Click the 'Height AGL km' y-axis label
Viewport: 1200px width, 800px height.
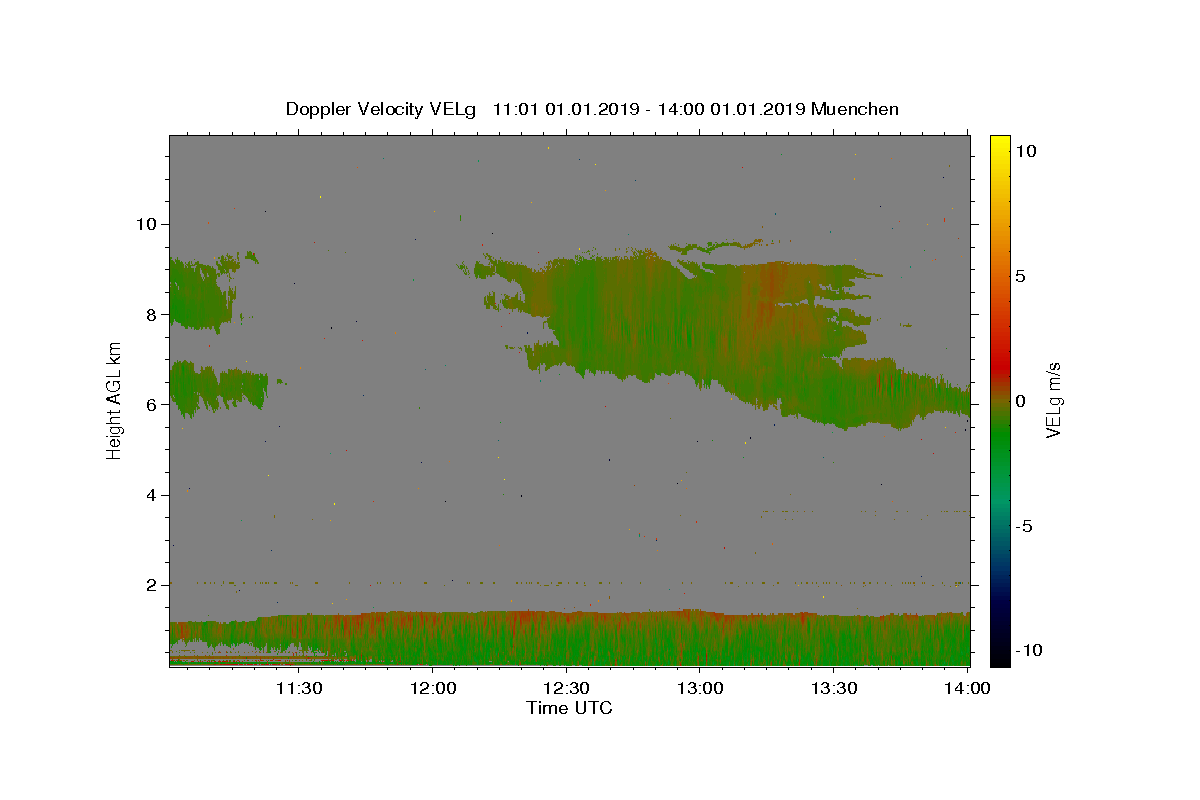click(x=115, y=399)
